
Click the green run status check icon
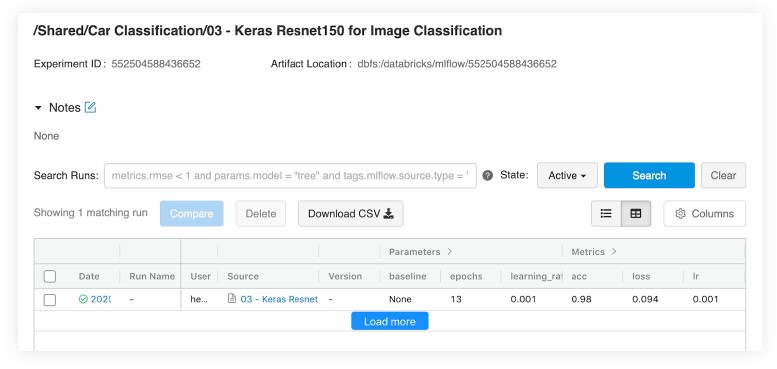[83, 299]
